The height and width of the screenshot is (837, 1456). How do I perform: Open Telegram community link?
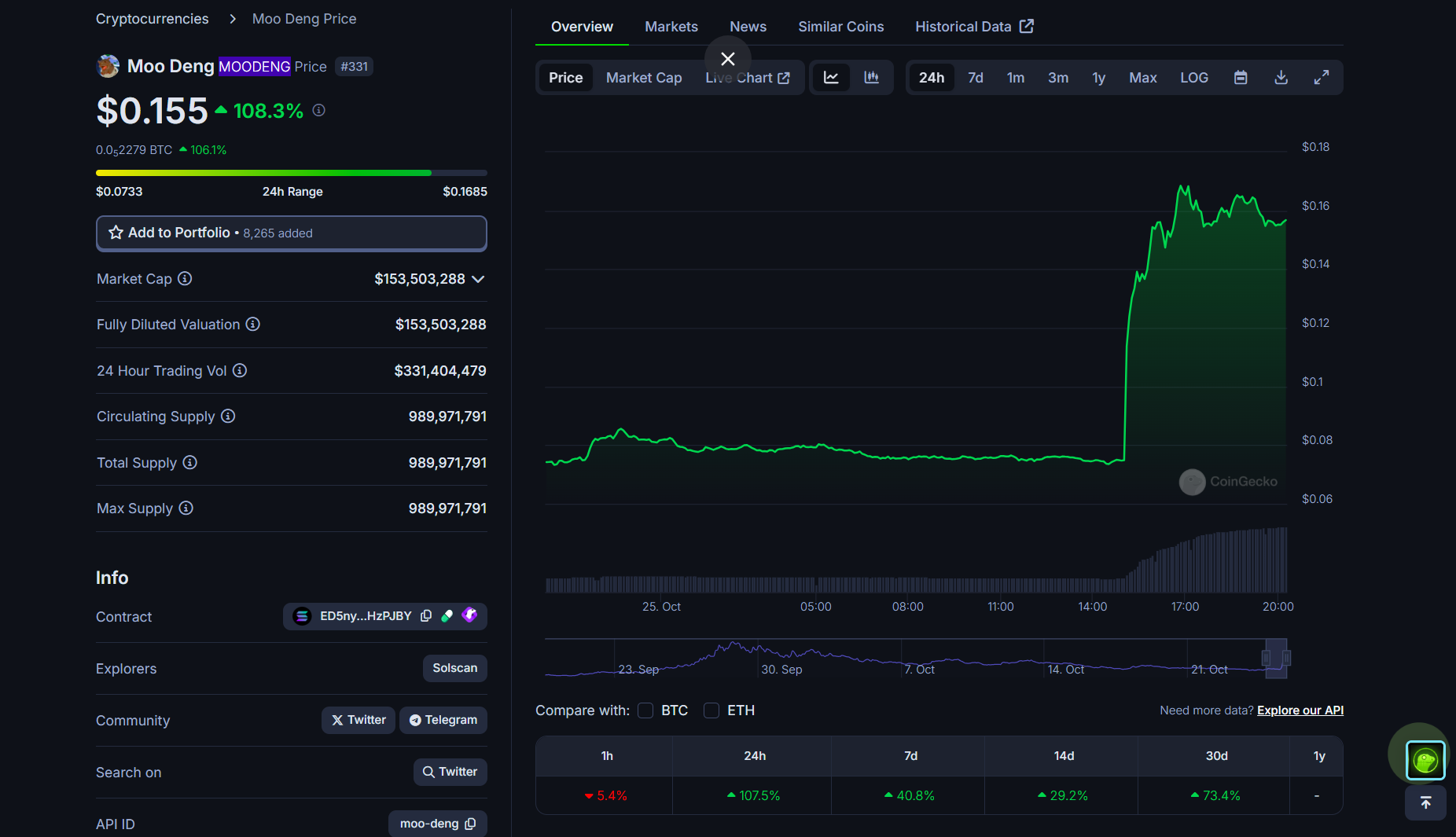pos(443,720)
